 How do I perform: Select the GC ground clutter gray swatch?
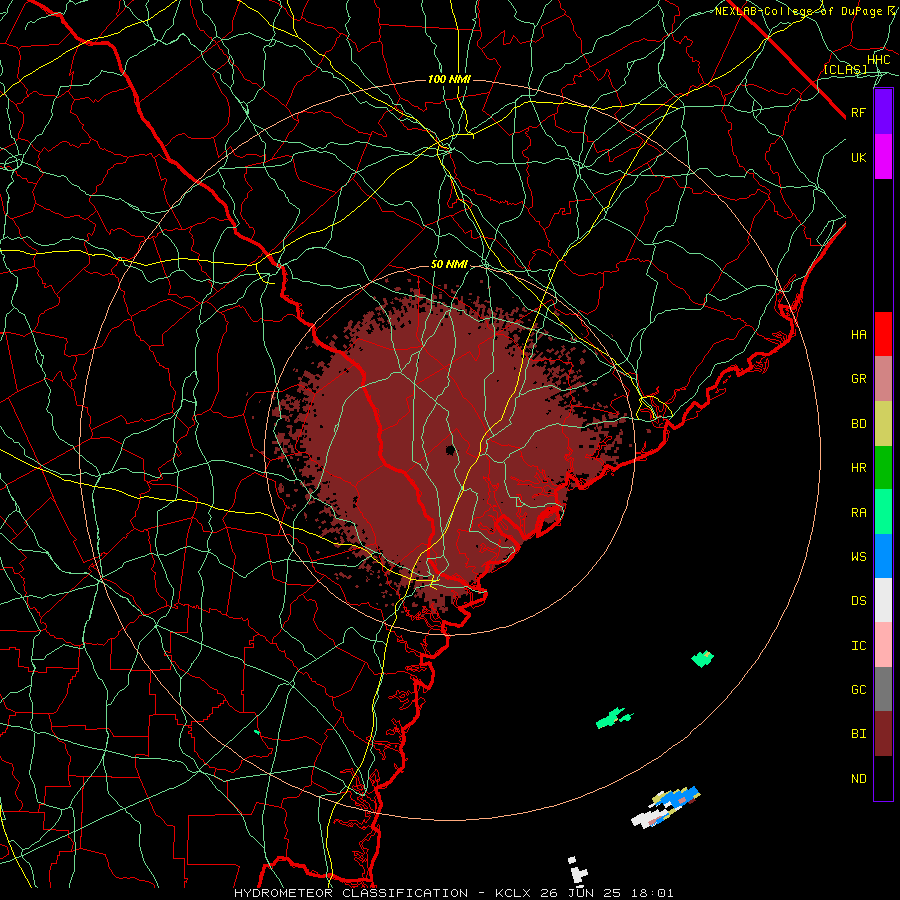coord(883,689)
